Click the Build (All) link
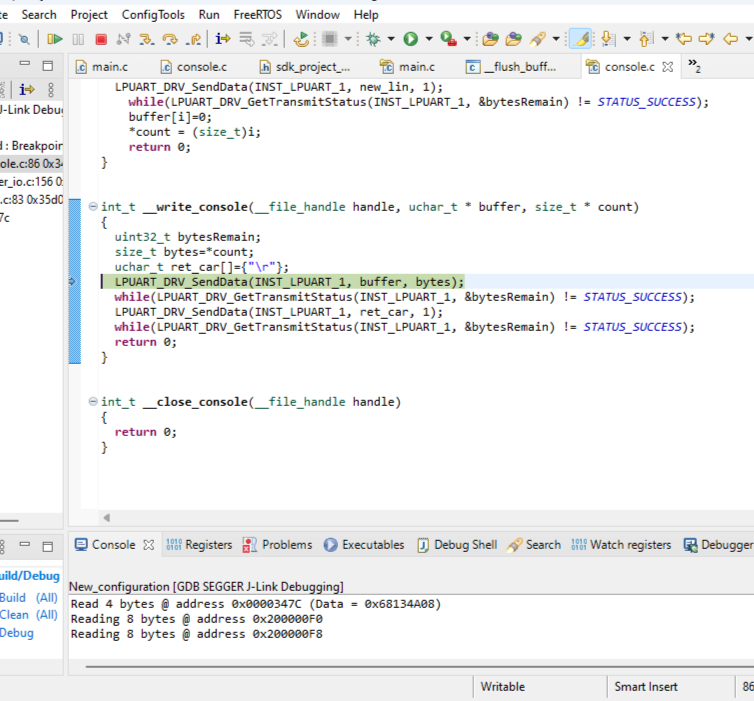The image size is (754, 701). [29, 598]
